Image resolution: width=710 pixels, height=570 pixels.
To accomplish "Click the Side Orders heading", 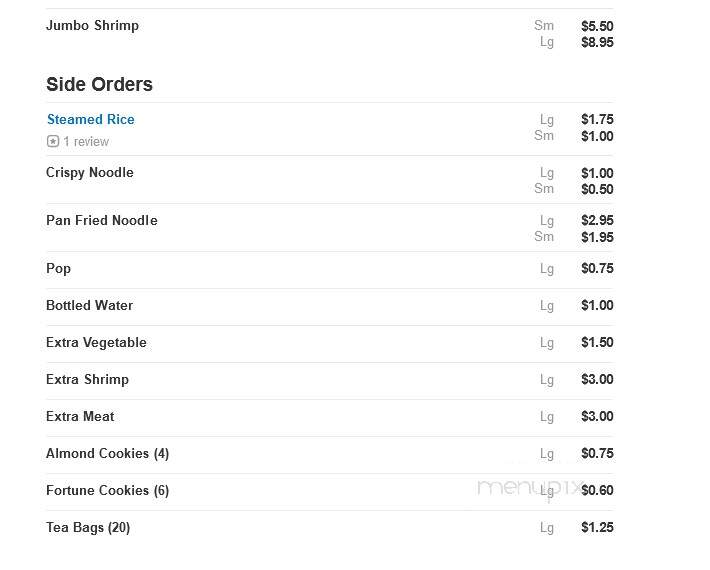I will tap(99, 84).
